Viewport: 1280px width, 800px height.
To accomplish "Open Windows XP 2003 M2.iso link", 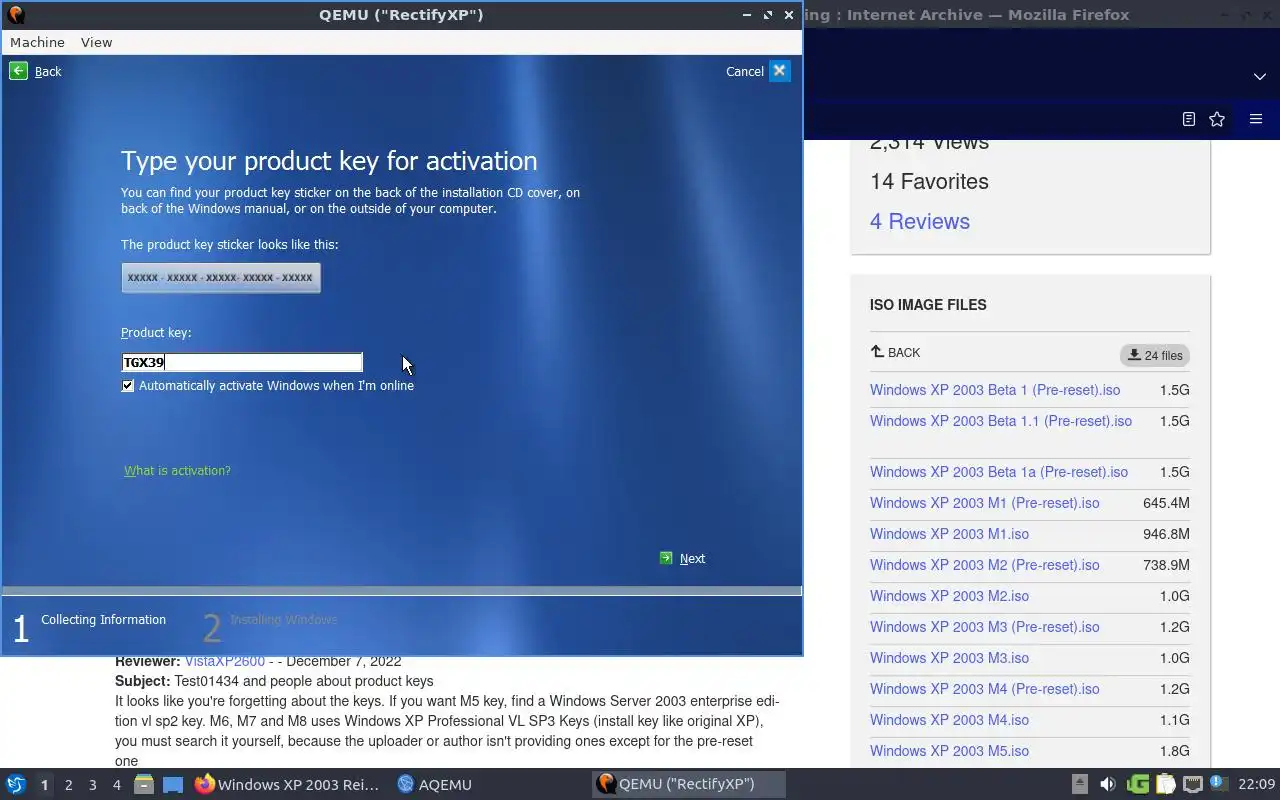I will pos(949,596).
